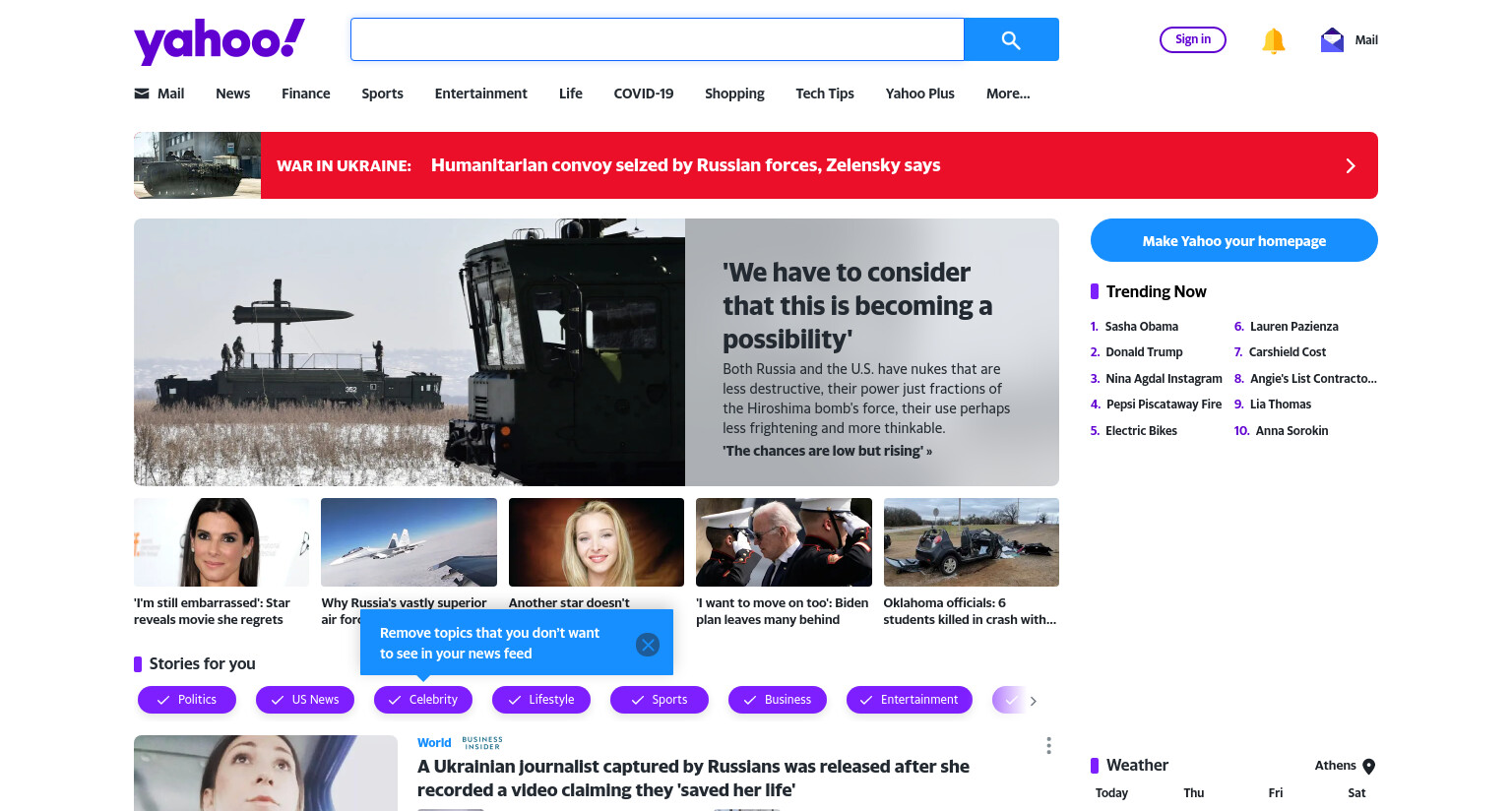Click Make Yahoo your homepage button
This screenshot has width=1512, height=811.
coord(1234,240)
